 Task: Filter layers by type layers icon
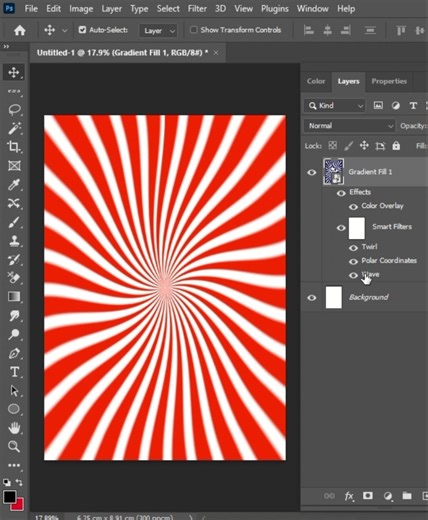413,106
